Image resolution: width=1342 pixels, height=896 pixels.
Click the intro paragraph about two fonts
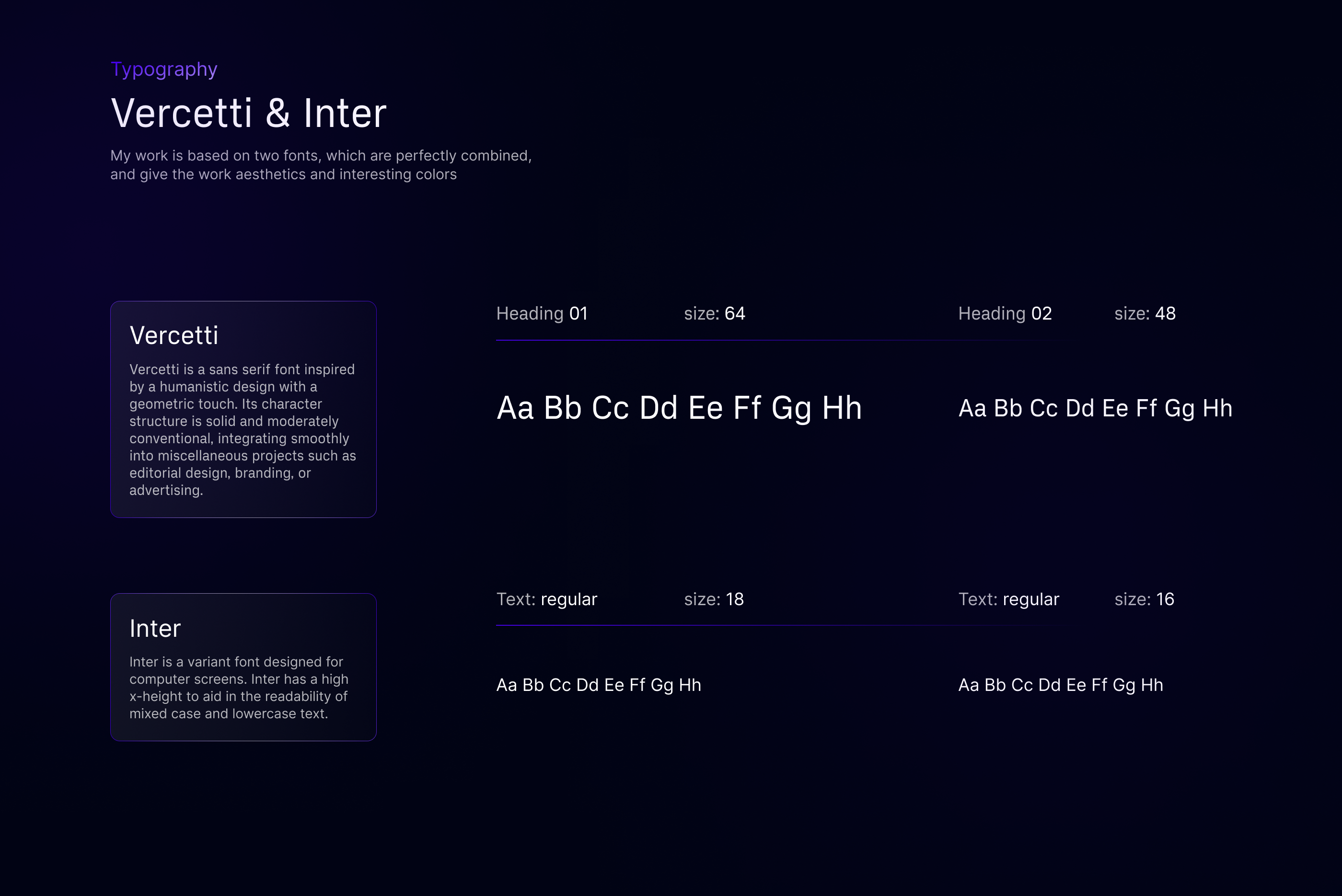(321, 164)
